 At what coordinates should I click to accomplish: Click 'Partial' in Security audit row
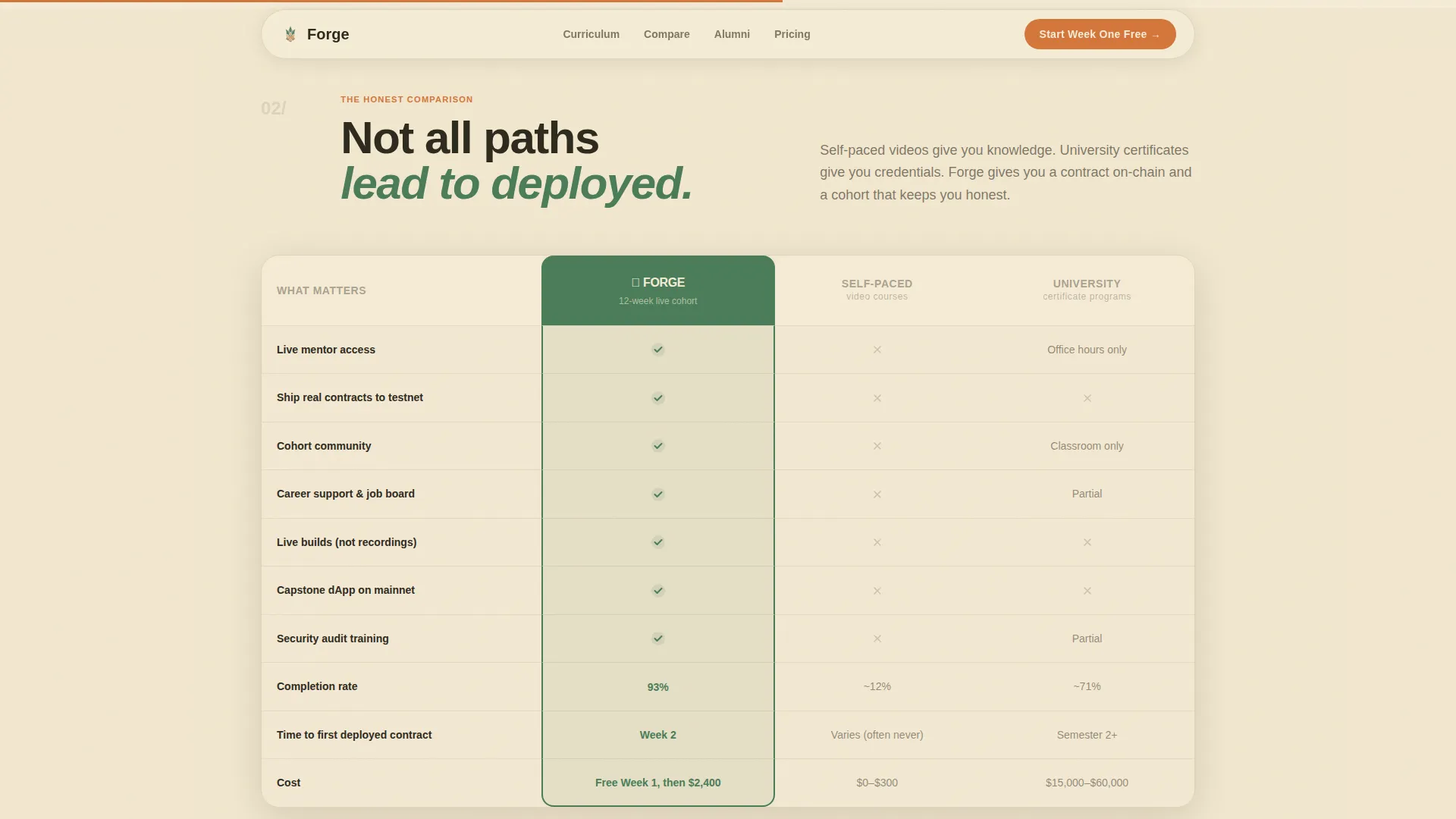click(1087, 639)
